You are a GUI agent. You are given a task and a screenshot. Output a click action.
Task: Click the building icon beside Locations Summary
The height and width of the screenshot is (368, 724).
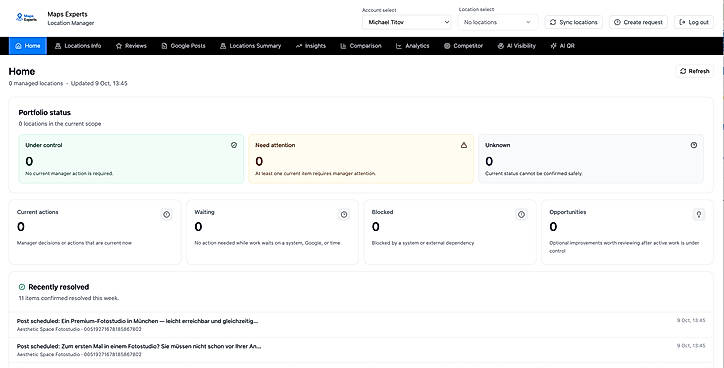coord(223,46)
